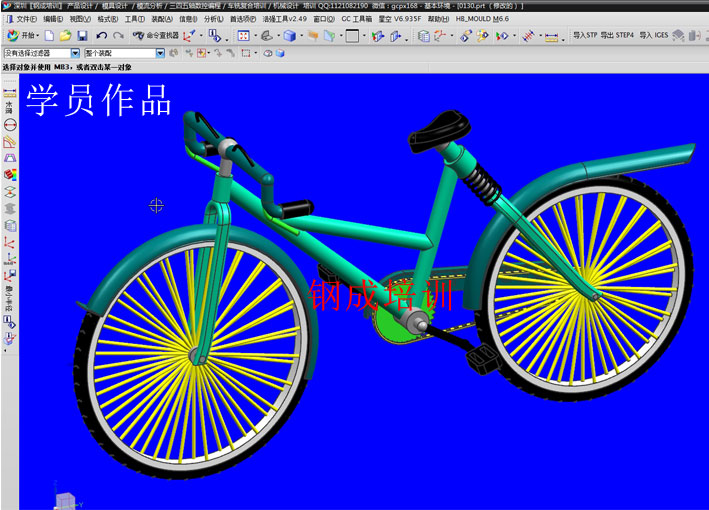Image resolution: width=709 pixels, height=510 pixels.
Task: Save the part with the floppy disk icon
Action: (x=80, y=36)
